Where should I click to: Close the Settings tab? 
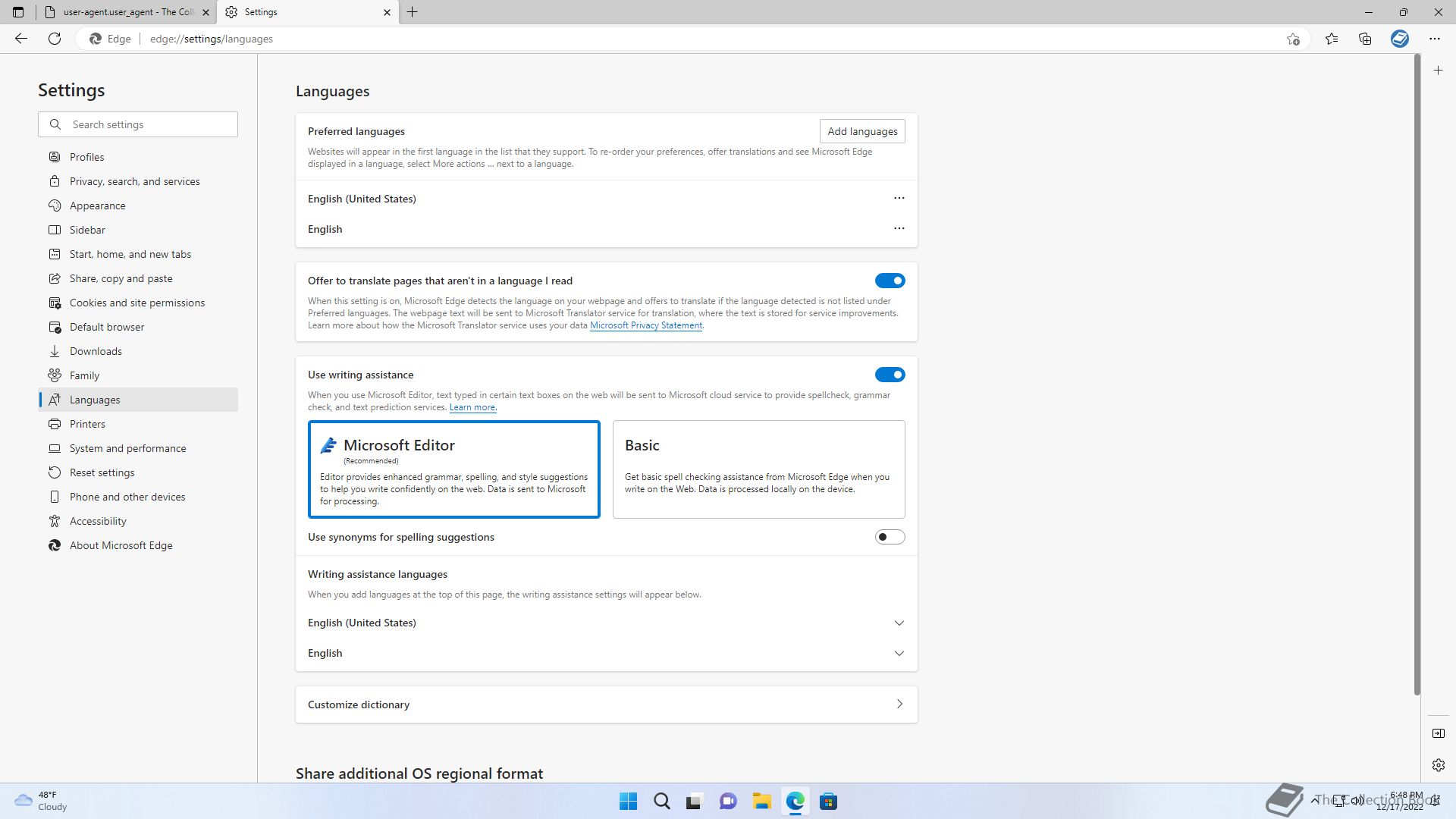tap(387, 12)
